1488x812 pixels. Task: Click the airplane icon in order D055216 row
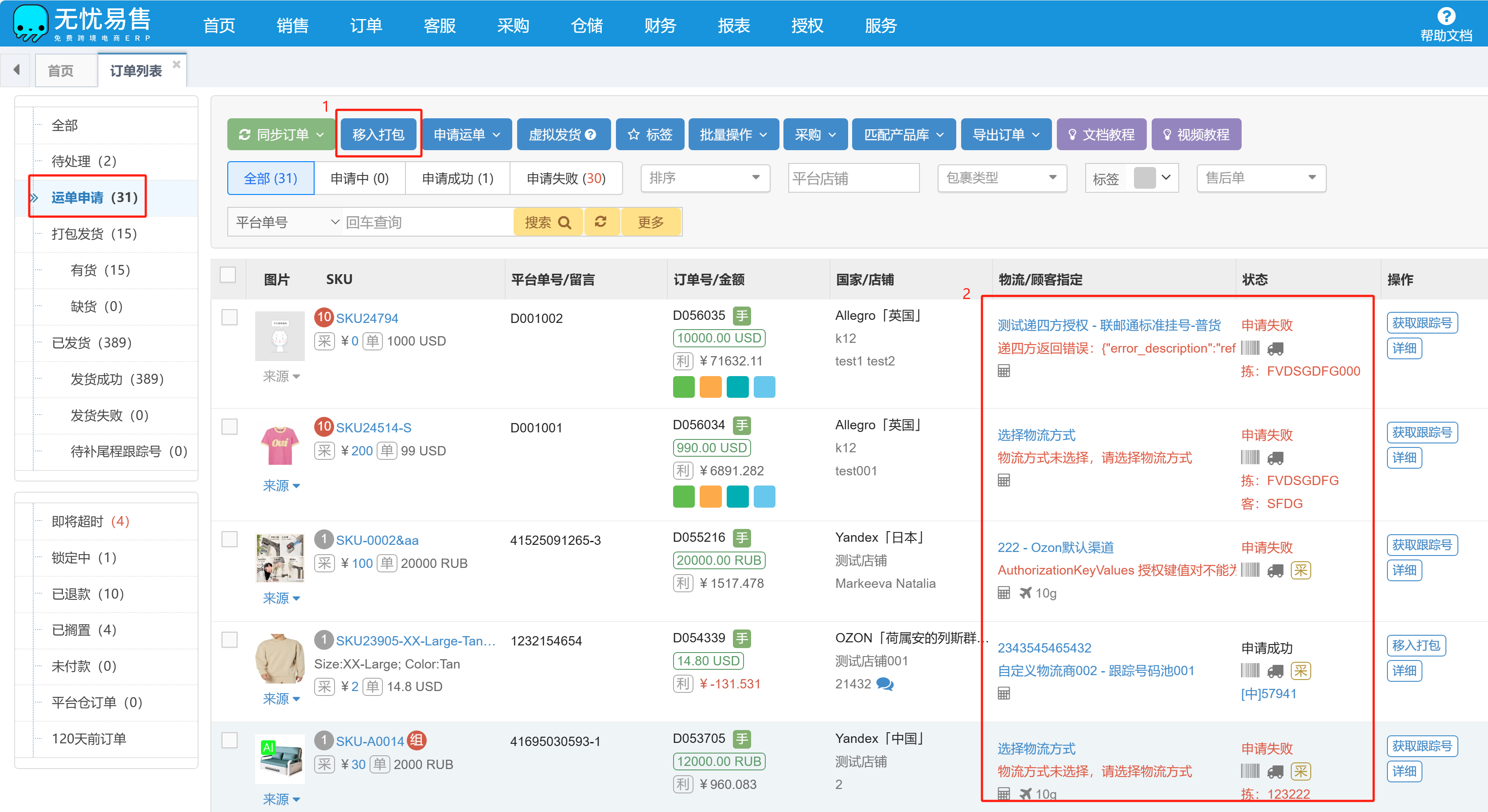point(1025,593)
